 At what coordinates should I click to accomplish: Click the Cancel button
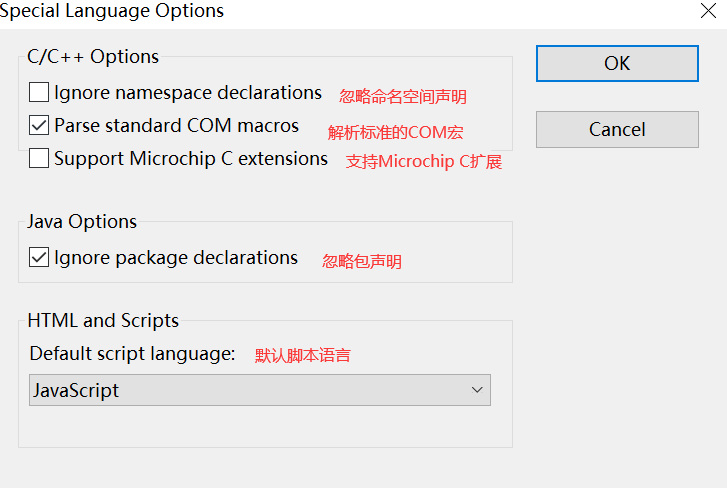[617, 129]
